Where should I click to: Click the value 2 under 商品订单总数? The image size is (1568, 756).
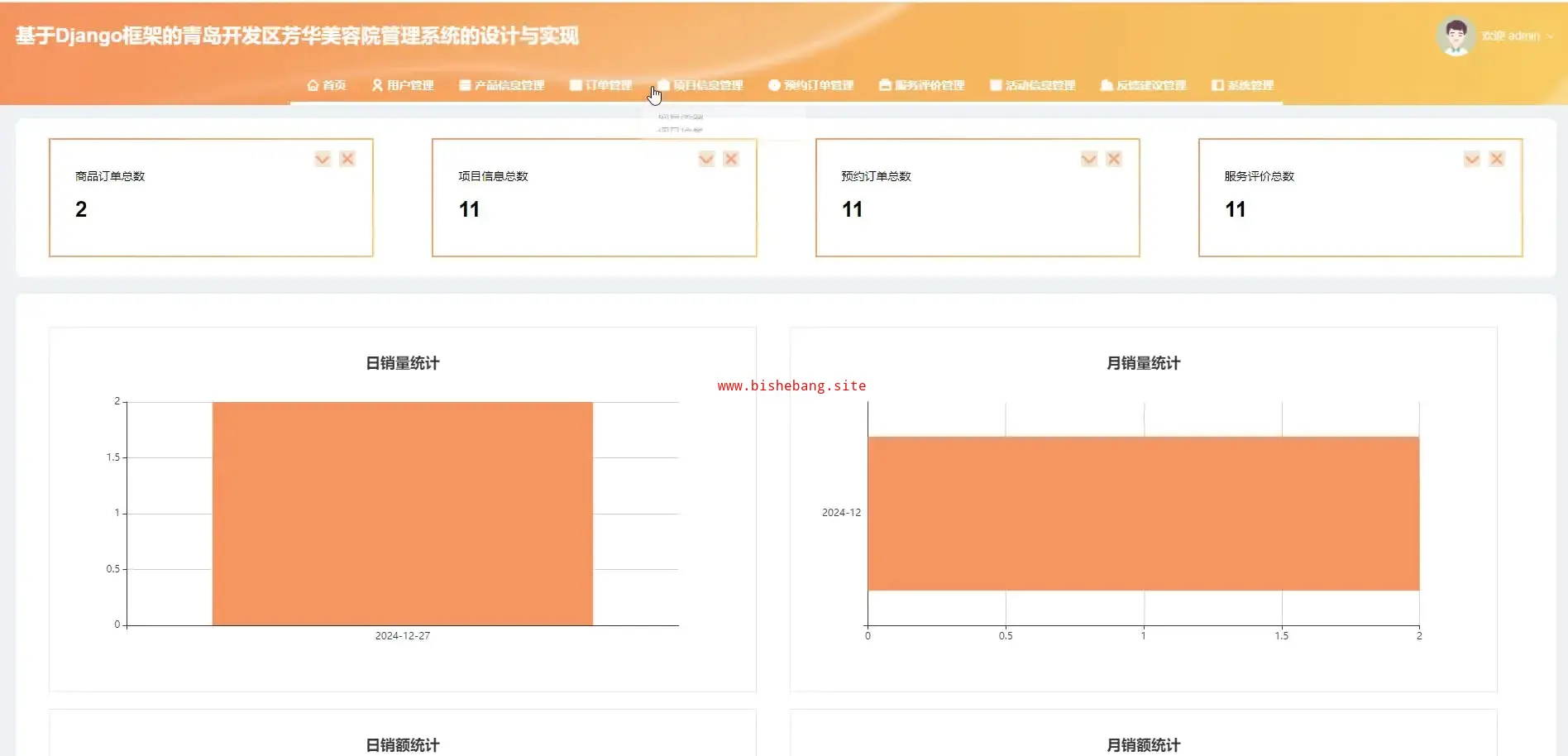point(81,209)
